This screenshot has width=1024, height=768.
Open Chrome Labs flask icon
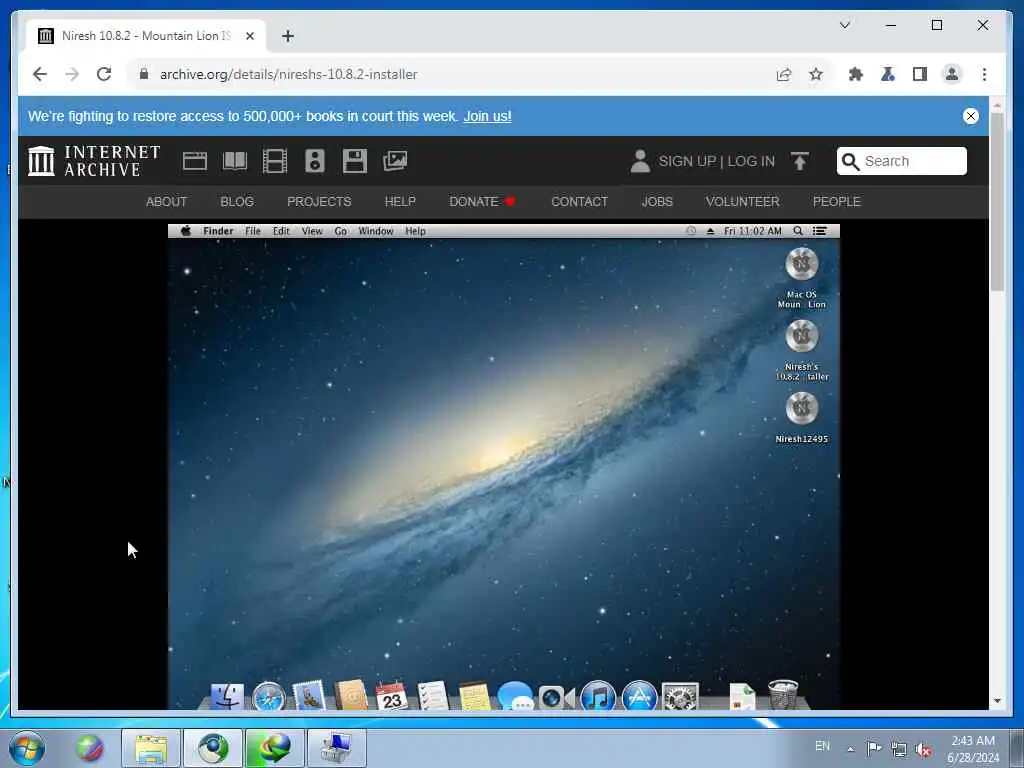click(888, 74)
